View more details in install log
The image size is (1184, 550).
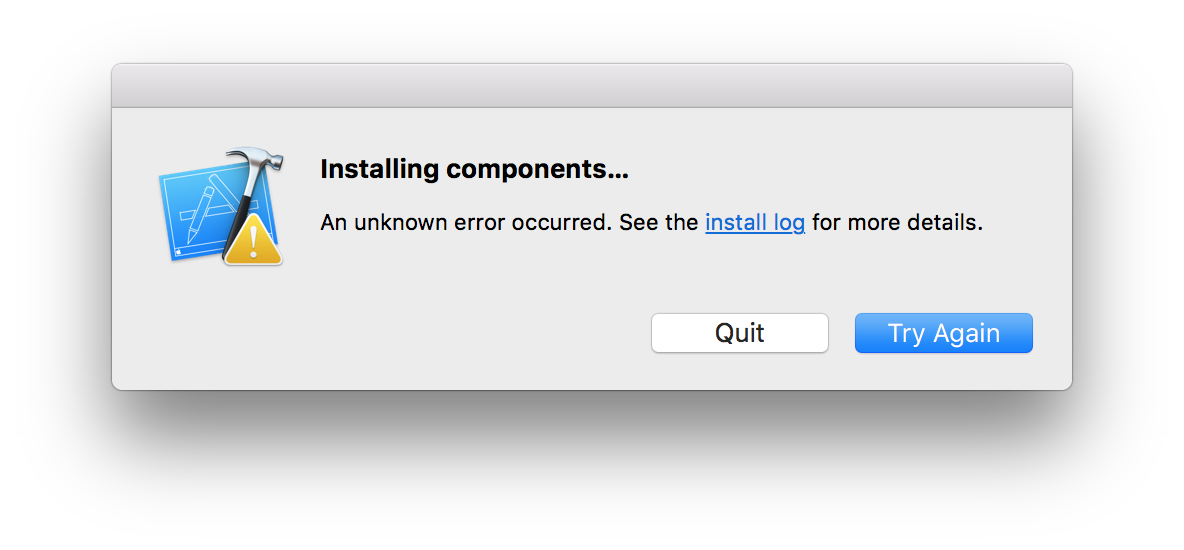(755, 222)
